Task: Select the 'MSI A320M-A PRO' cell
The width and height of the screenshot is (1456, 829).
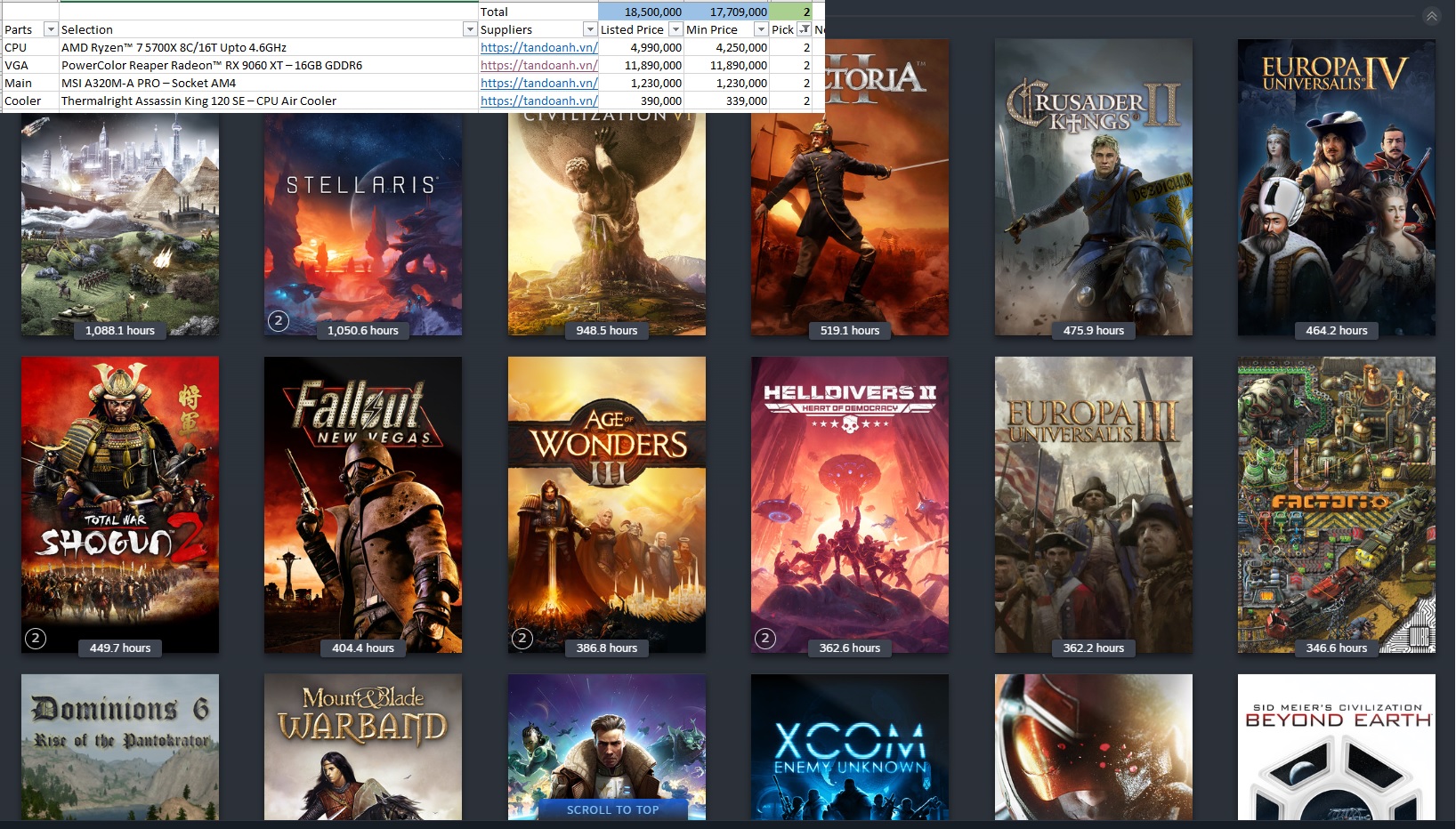Action: 268,83
